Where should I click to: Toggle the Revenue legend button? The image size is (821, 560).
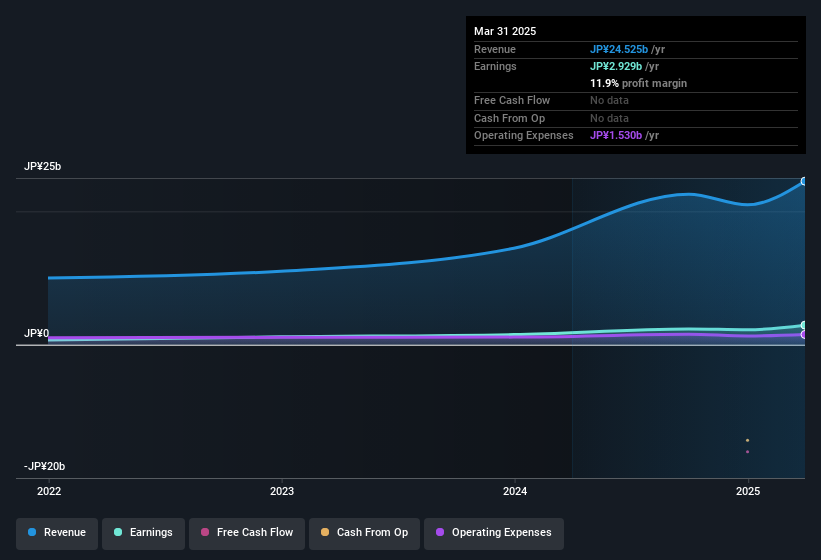click(57, 533)
